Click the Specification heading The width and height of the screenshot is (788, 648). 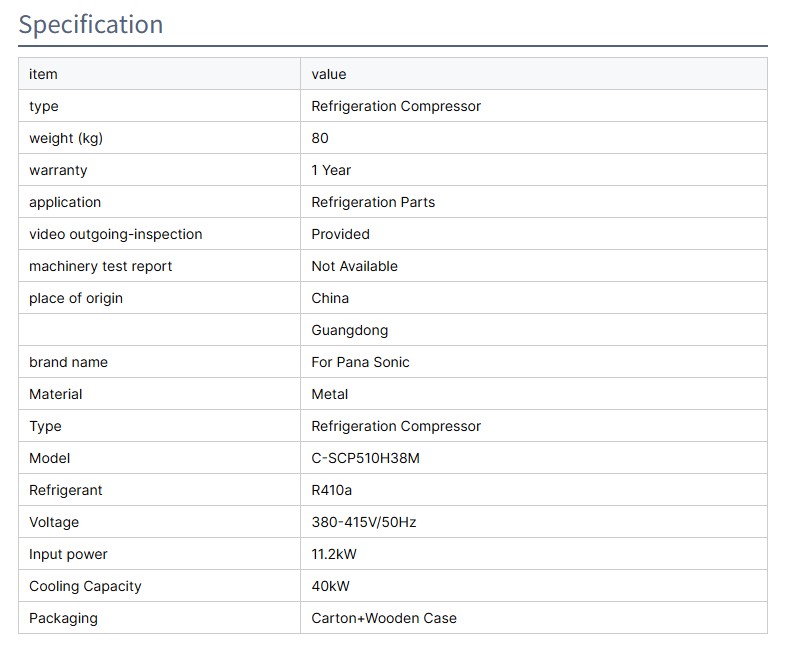coord(91,25)
